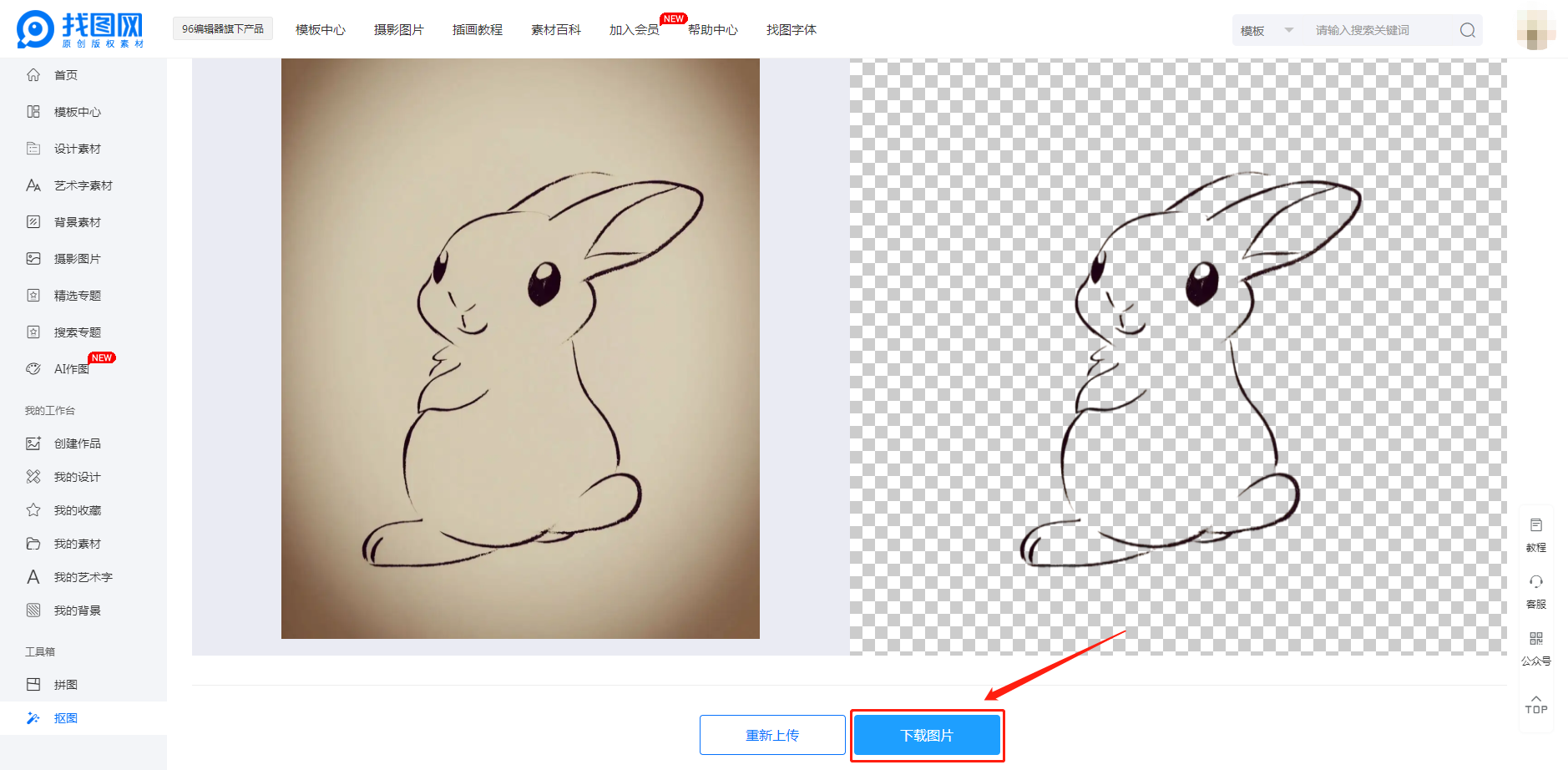Open 摄影图片 in top navigation
The height and width of the screenshot is (770, 1568).
[x=398, y=30]
